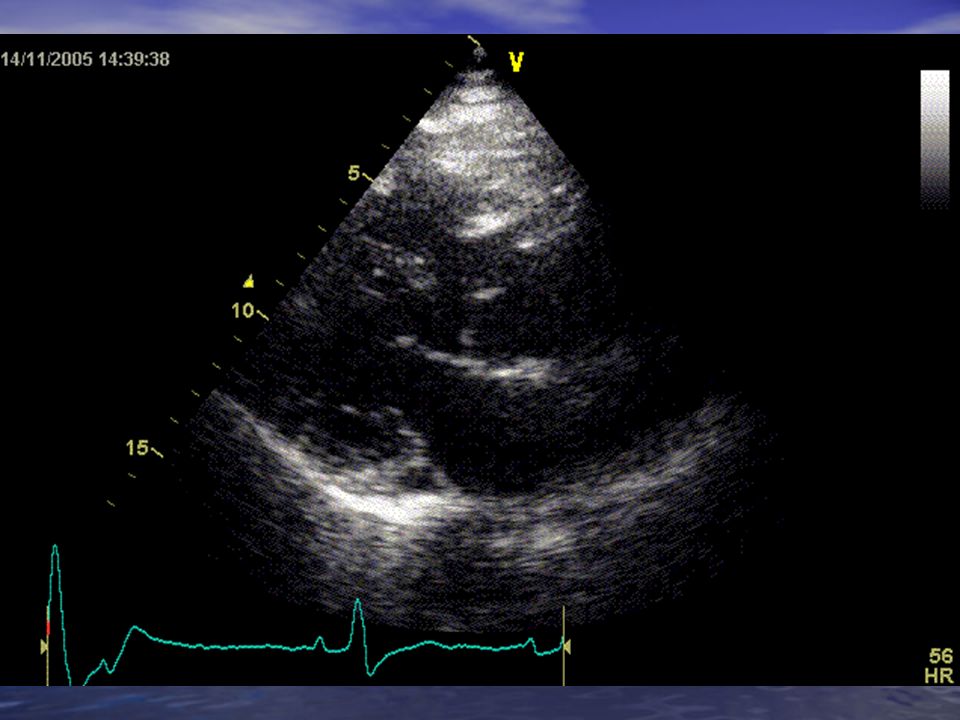Click the heart rate value 56

940,656
